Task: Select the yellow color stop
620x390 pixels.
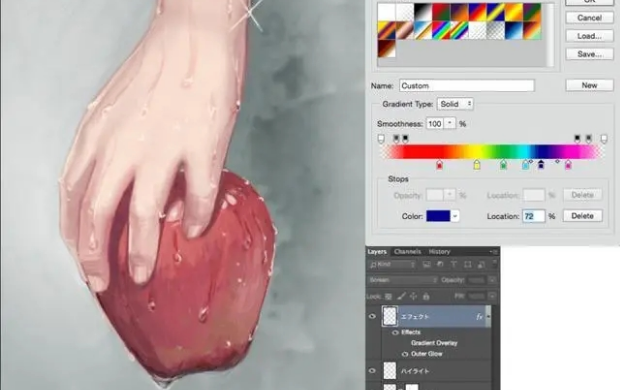Action: [477, 165]
